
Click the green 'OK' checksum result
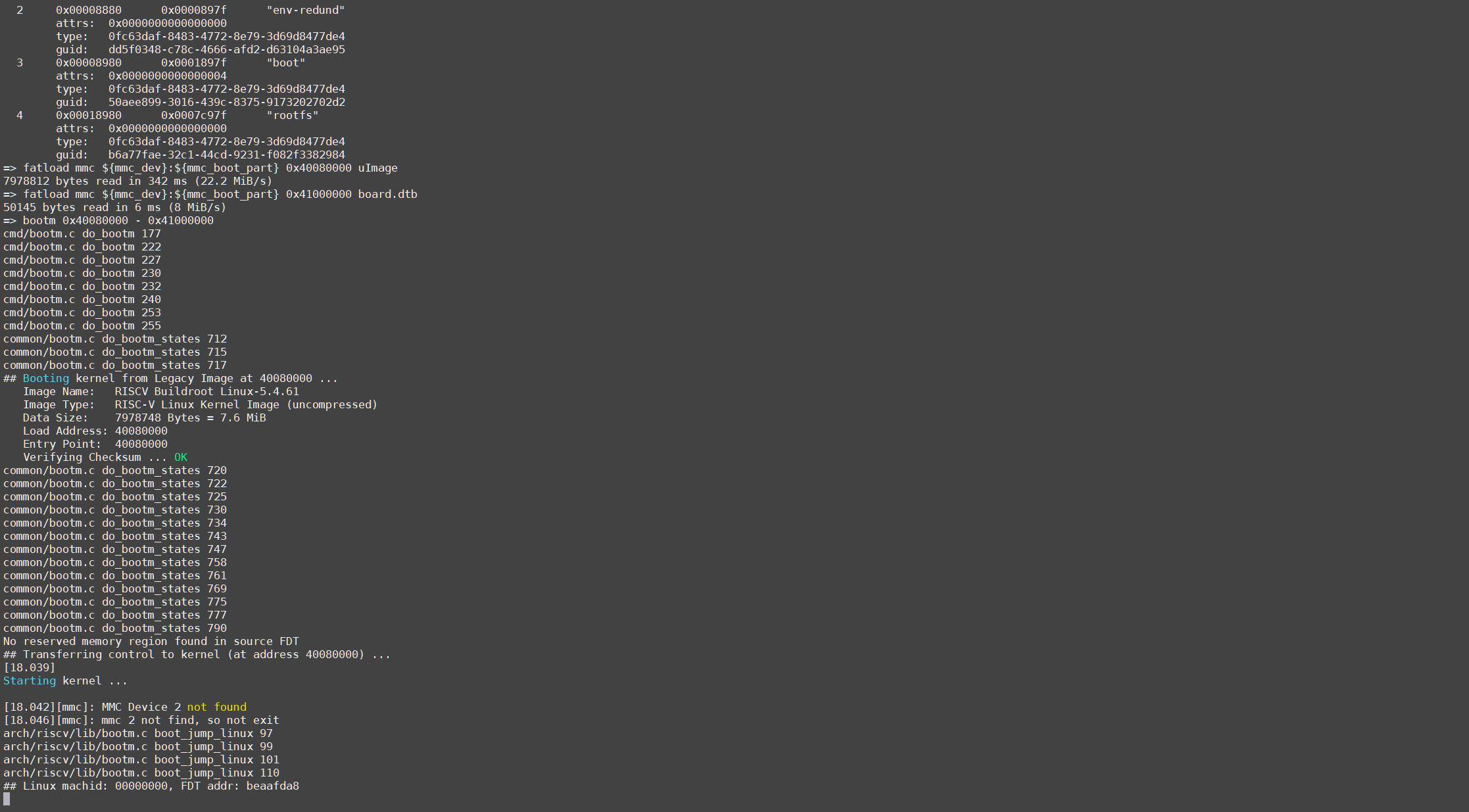[180, 457]
